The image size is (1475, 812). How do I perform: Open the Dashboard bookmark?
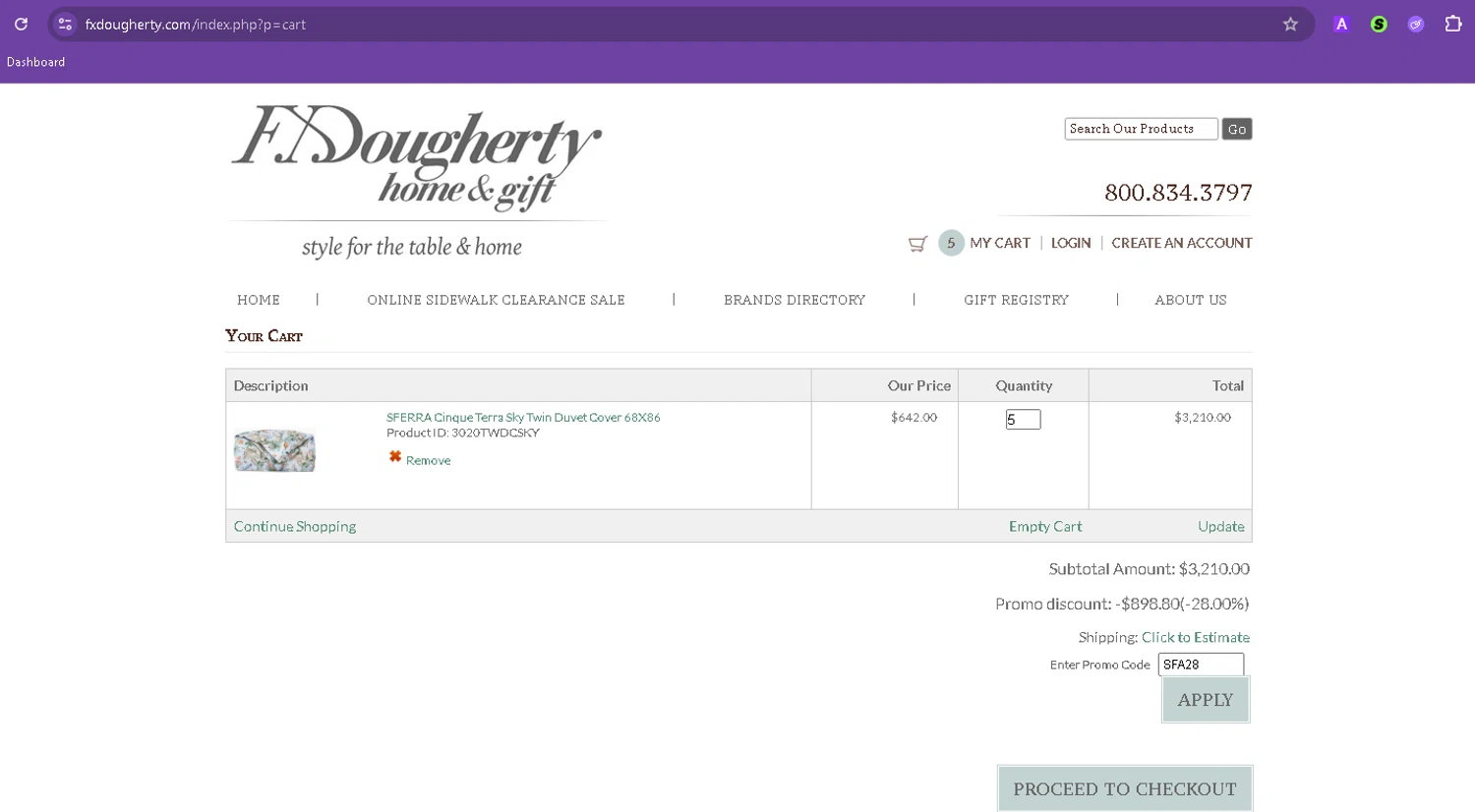[x=36, y=62]
